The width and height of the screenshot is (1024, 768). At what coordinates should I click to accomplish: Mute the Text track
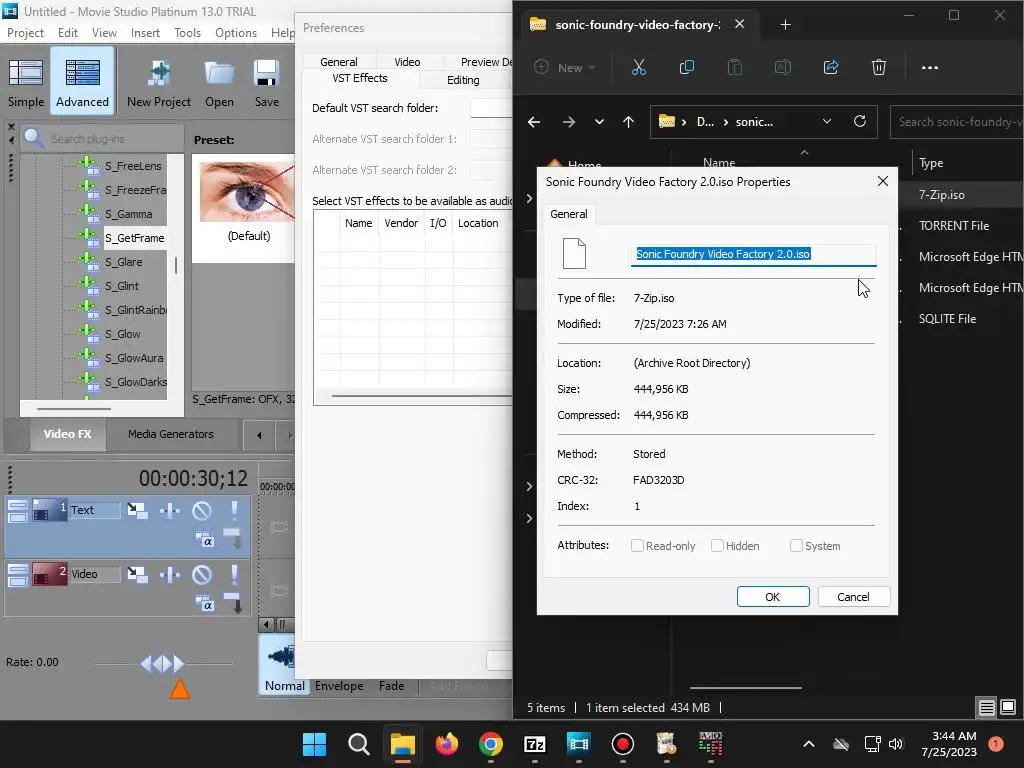202,510
